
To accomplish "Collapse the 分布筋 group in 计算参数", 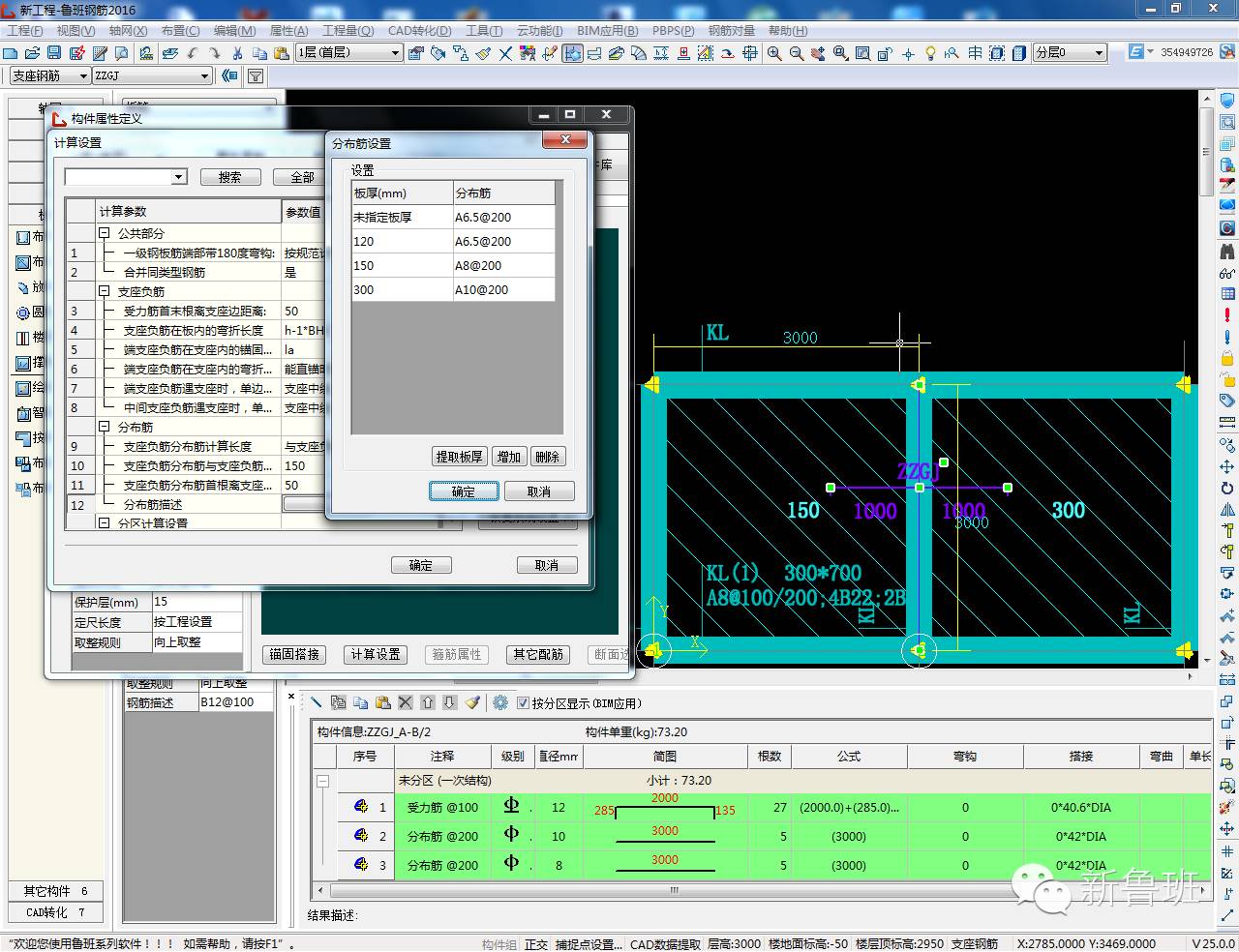I will [x=105, y=427].
